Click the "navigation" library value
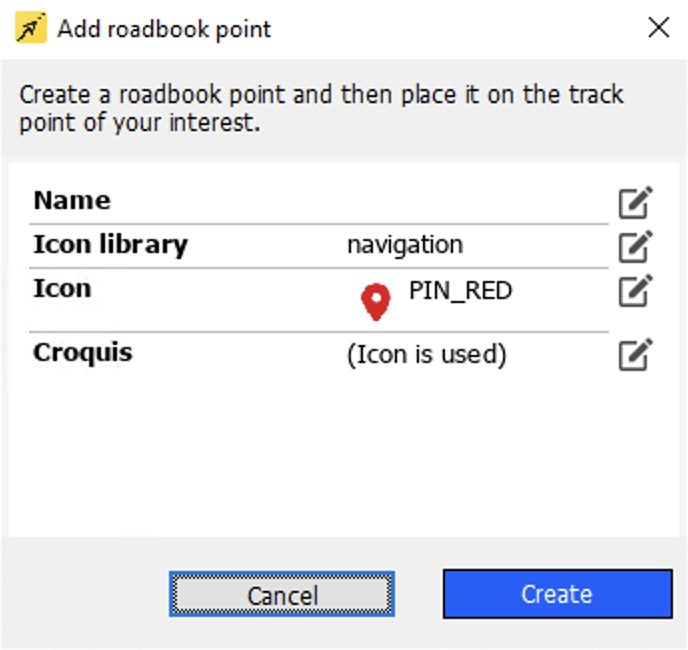 tap(404, 244)
